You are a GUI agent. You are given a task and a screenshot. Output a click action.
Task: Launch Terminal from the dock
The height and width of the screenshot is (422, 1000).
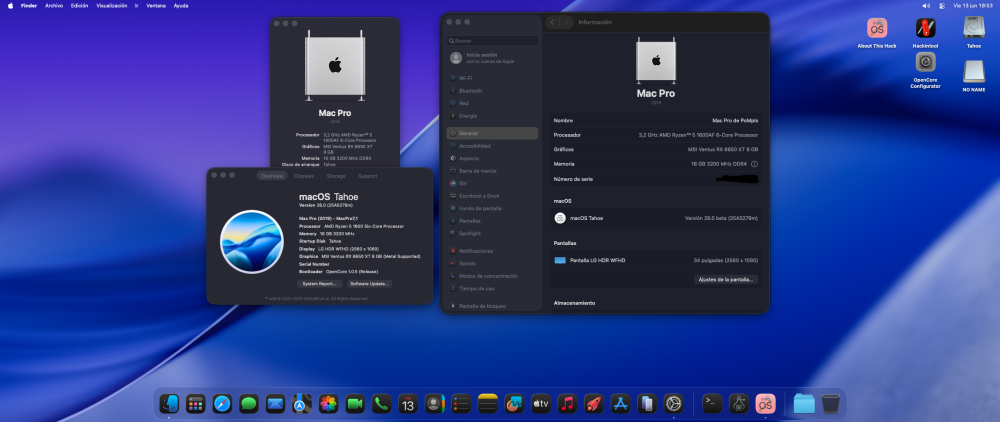click(712, 404)
